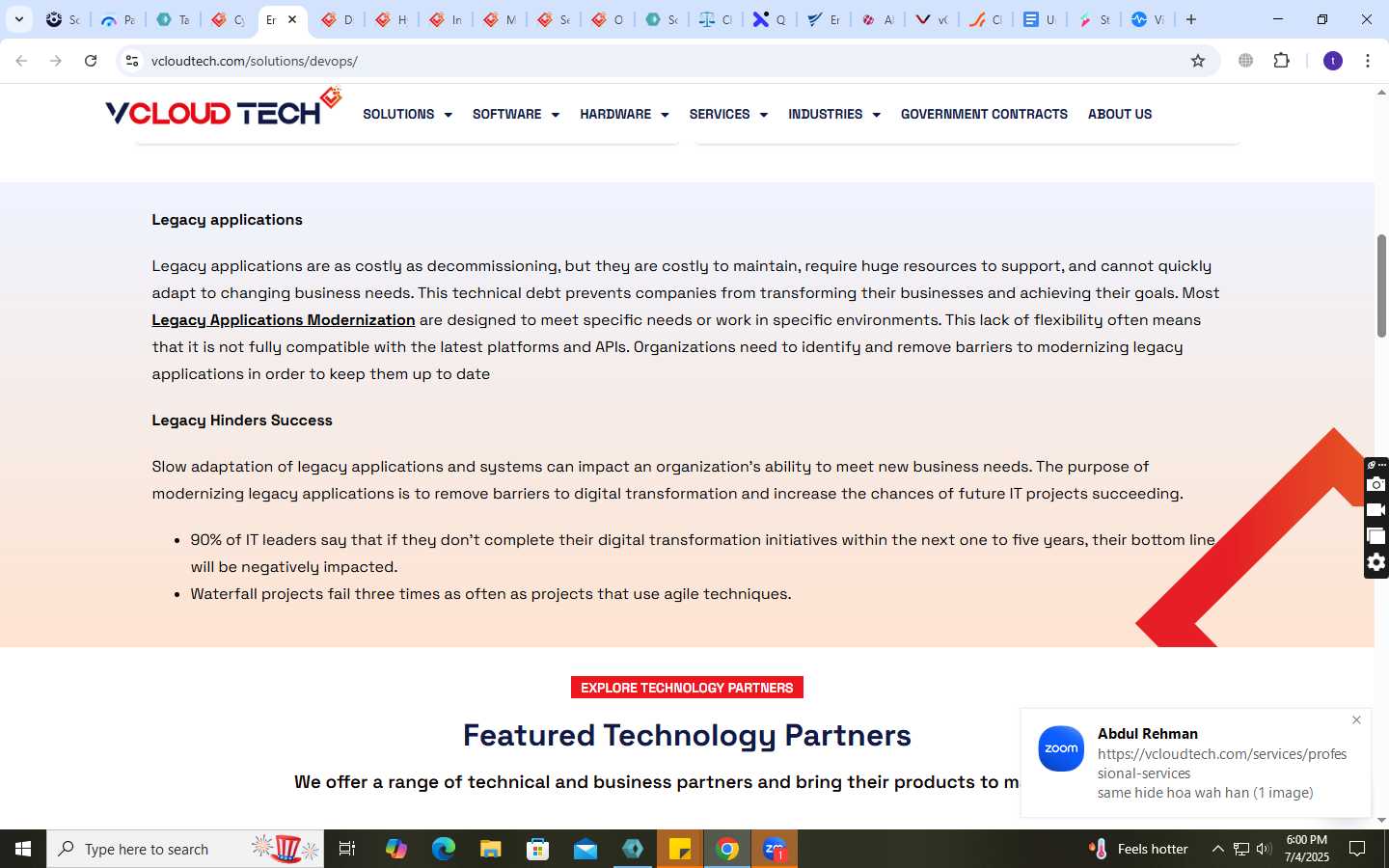Click the EXPLORE TECHNOLOGY PARTNERS badge
1389x868 pixels.
tap(687, 688)
